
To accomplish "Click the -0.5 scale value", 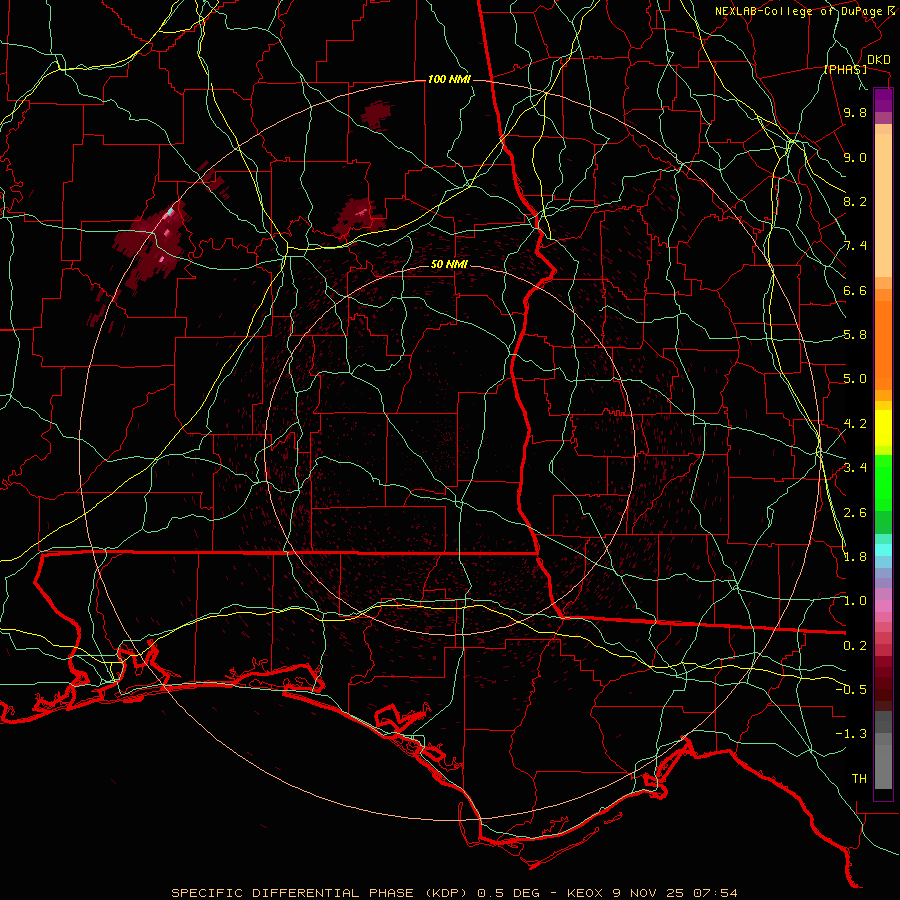I will pos(851,690).
